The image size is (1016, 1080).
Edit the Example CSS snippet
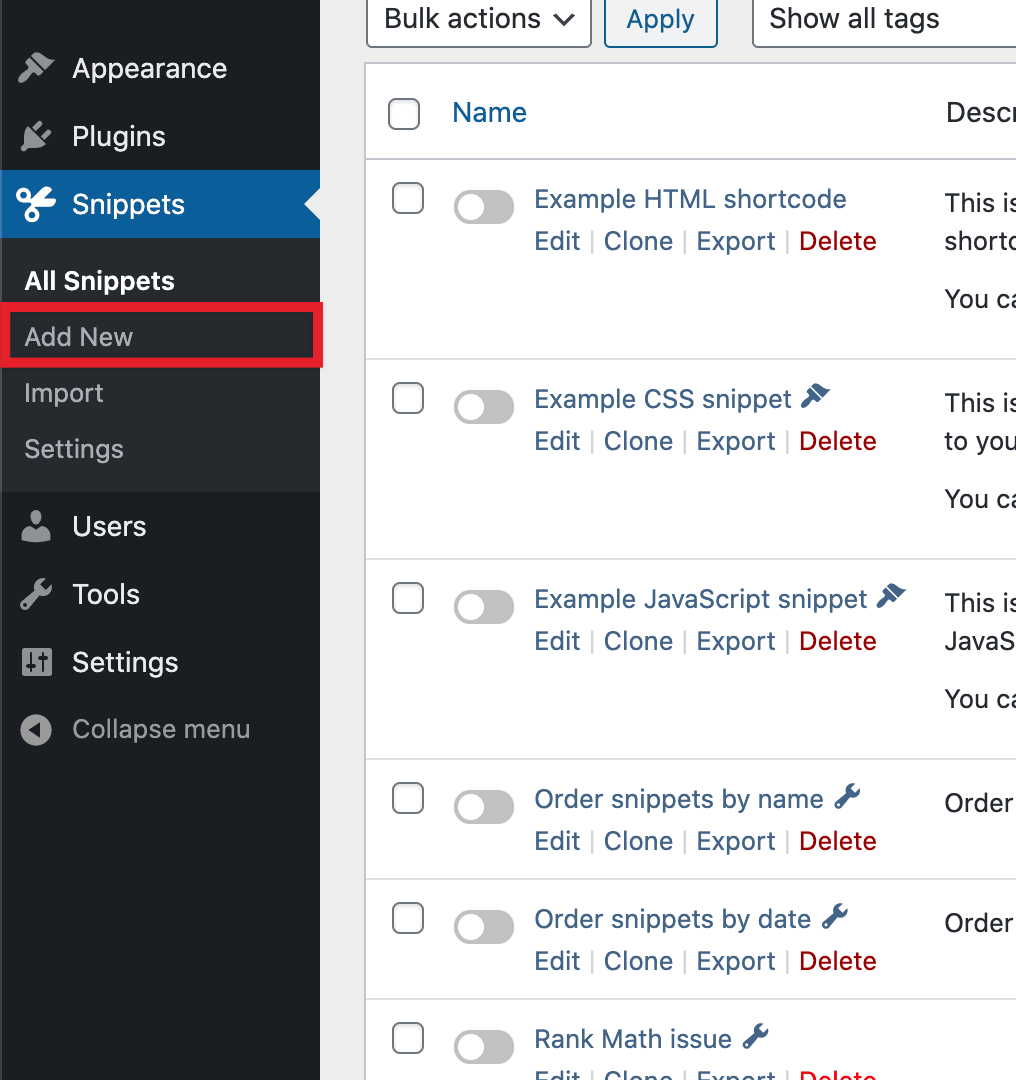tap(557, 441)
